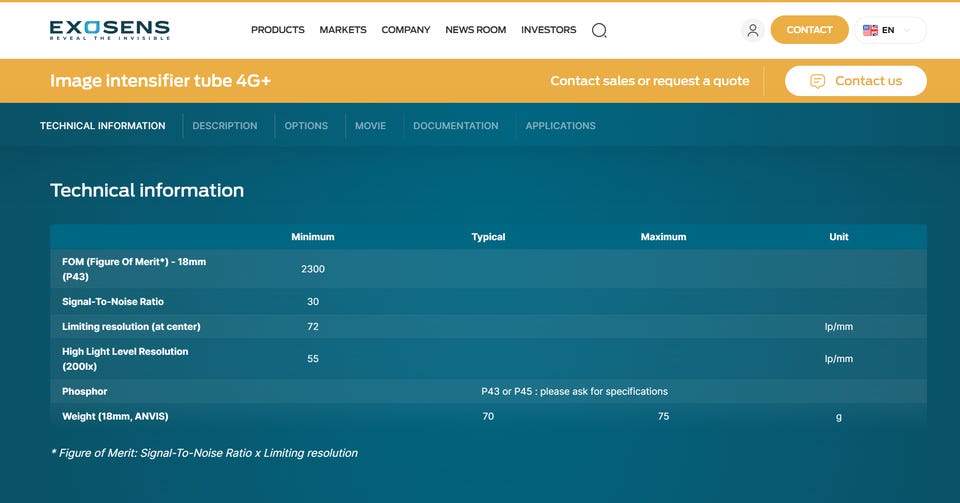Click the 'Typical' column header

click(x=488, y=237)
